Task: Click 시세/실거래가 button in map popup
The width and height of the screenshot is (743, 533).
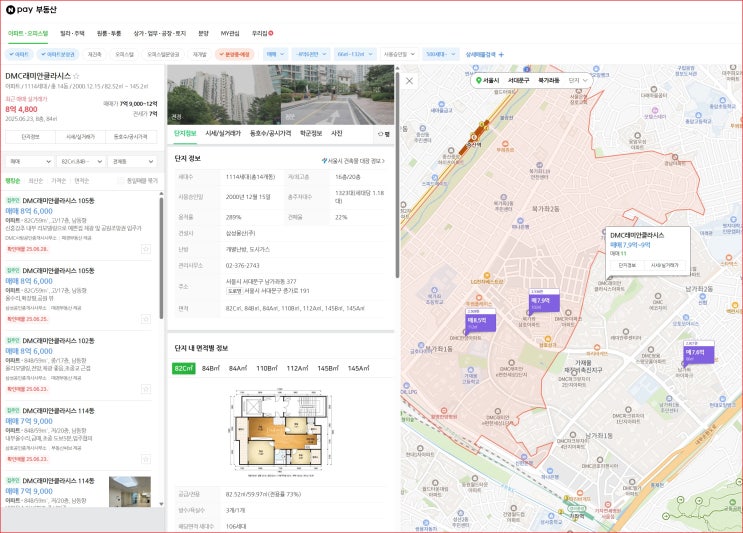Action: click(665, 265)
